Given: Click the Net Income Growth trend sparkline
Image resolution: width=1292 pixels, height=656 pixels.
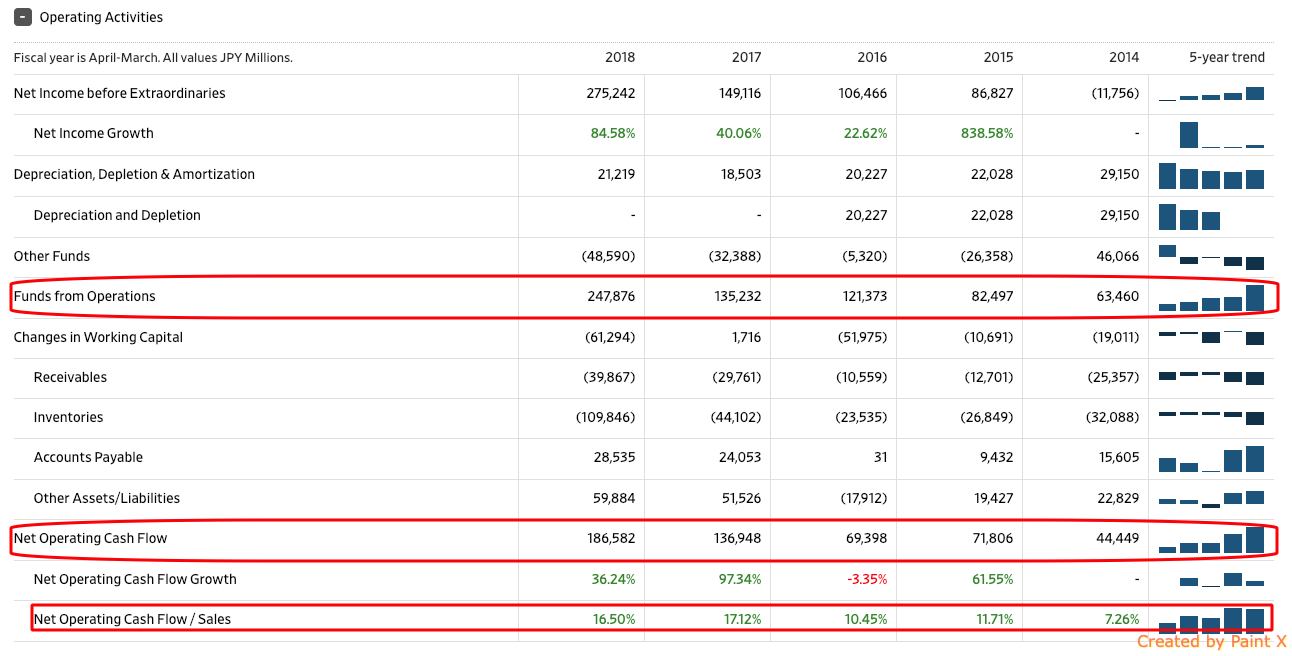Looking at the screenshot, I should pos(1211,134).
